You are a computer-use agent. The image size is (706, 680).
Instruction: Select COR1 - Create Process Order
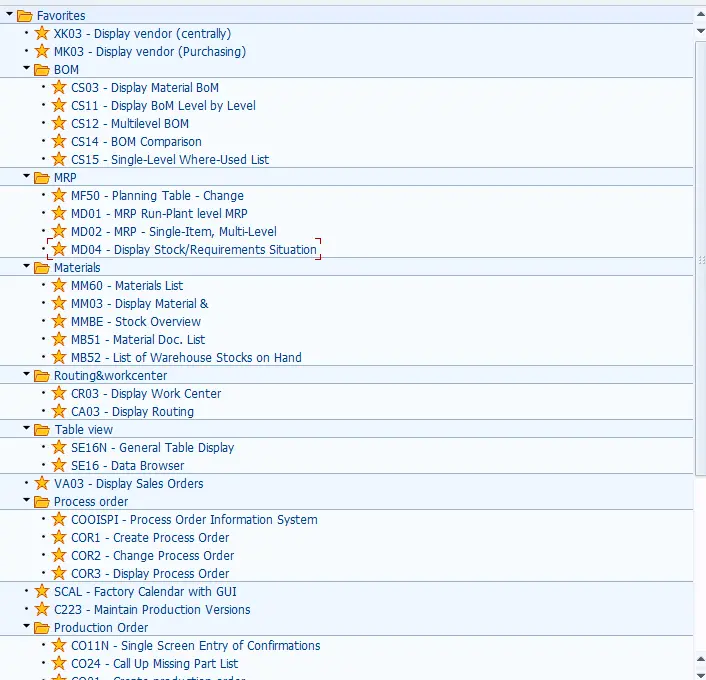point(149,537)
